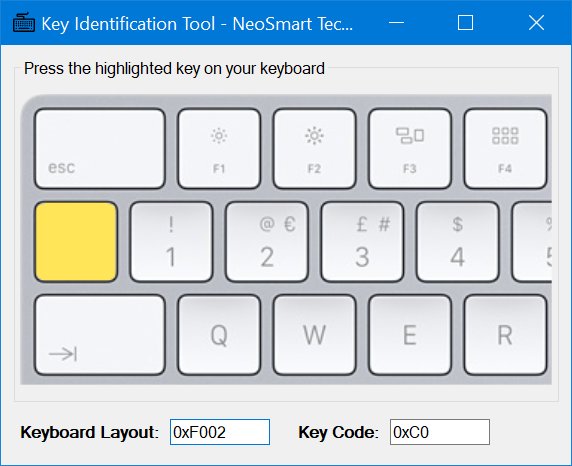
Task: Click the number 2 key with @ and €
Action: pyautogui.click(x=267, y=242)
